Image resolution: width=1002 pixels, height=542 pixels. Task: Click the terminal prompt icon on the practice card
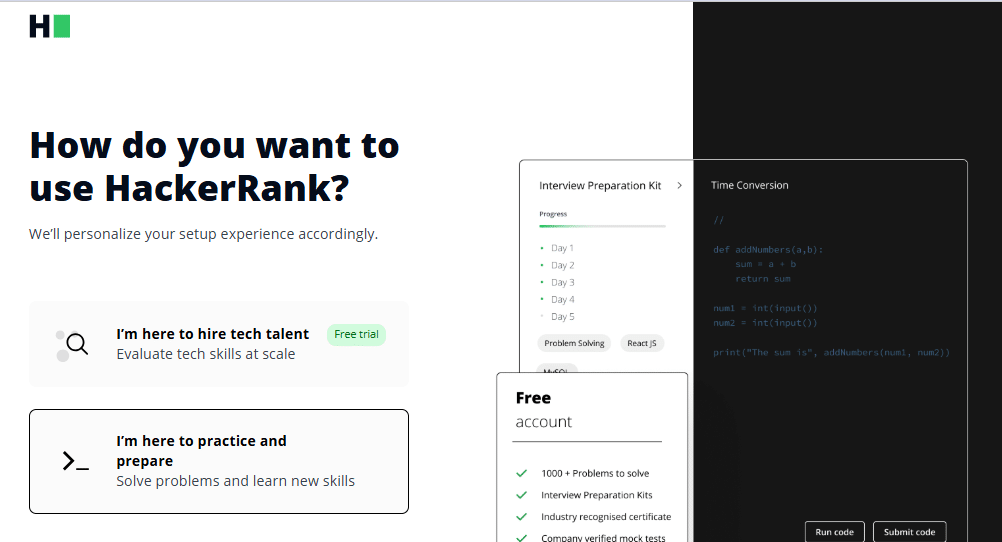[x=75, y=461]
